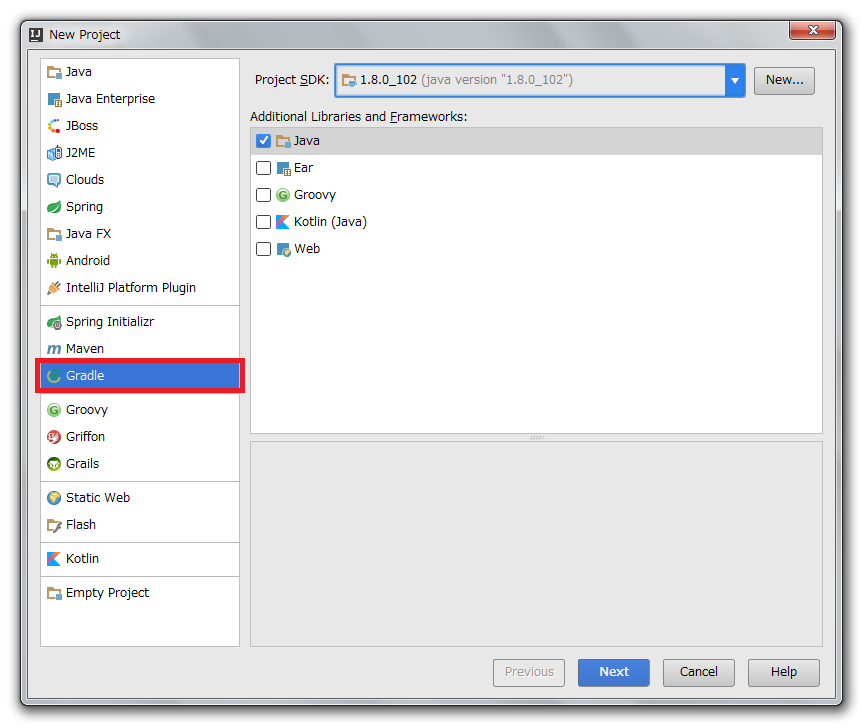Select the Android robot icon
Image resolution: width=863 pixels, height=726 pixels.
pyautogui.click(x=54, y=261)
